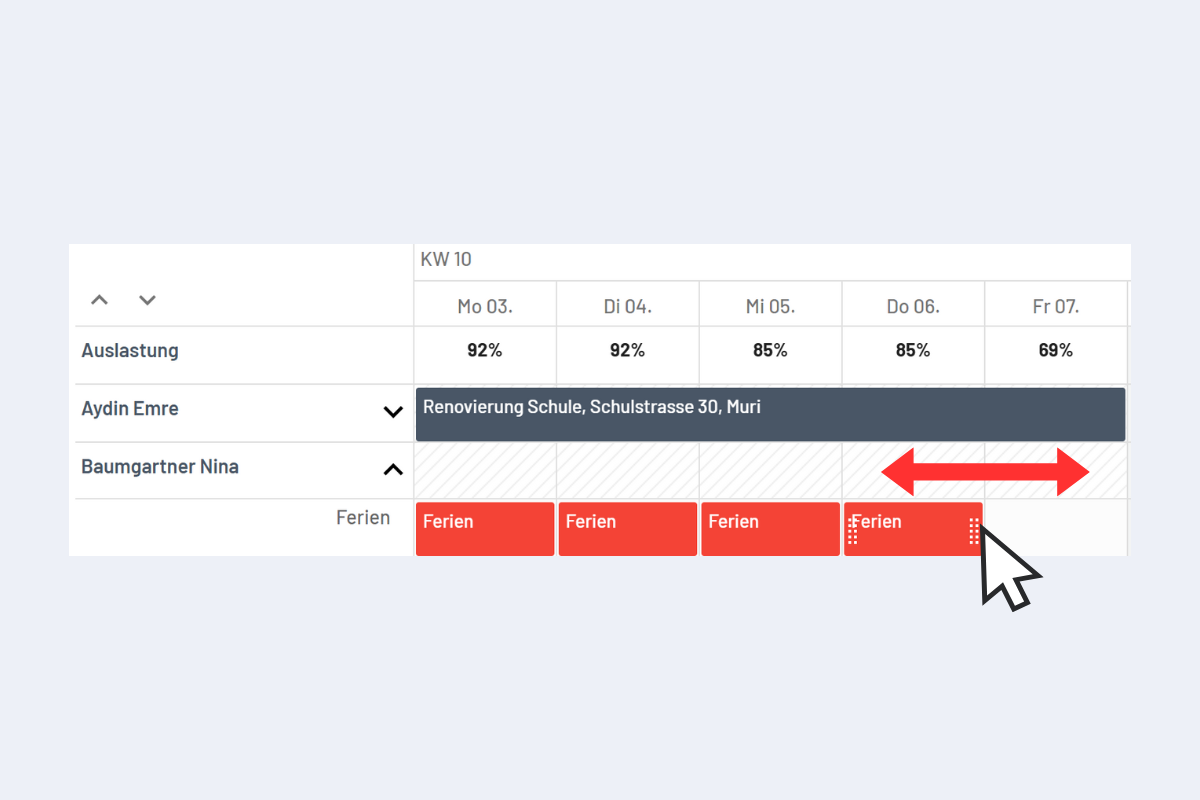Click the 85% utilization for Mi 05.
This screenshot has width=1200, height=800.
point(770,350)
